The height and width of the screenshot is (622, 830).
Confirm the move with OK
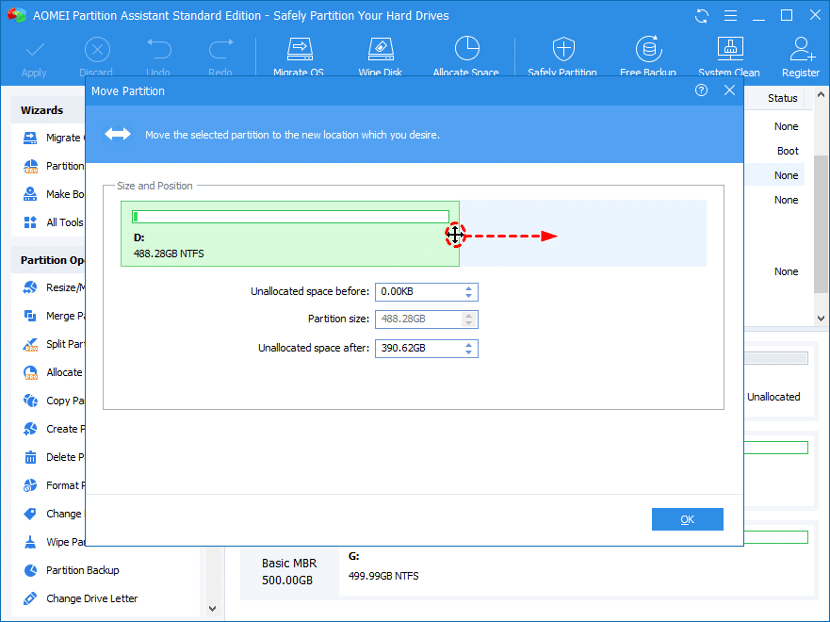point(687,519)
